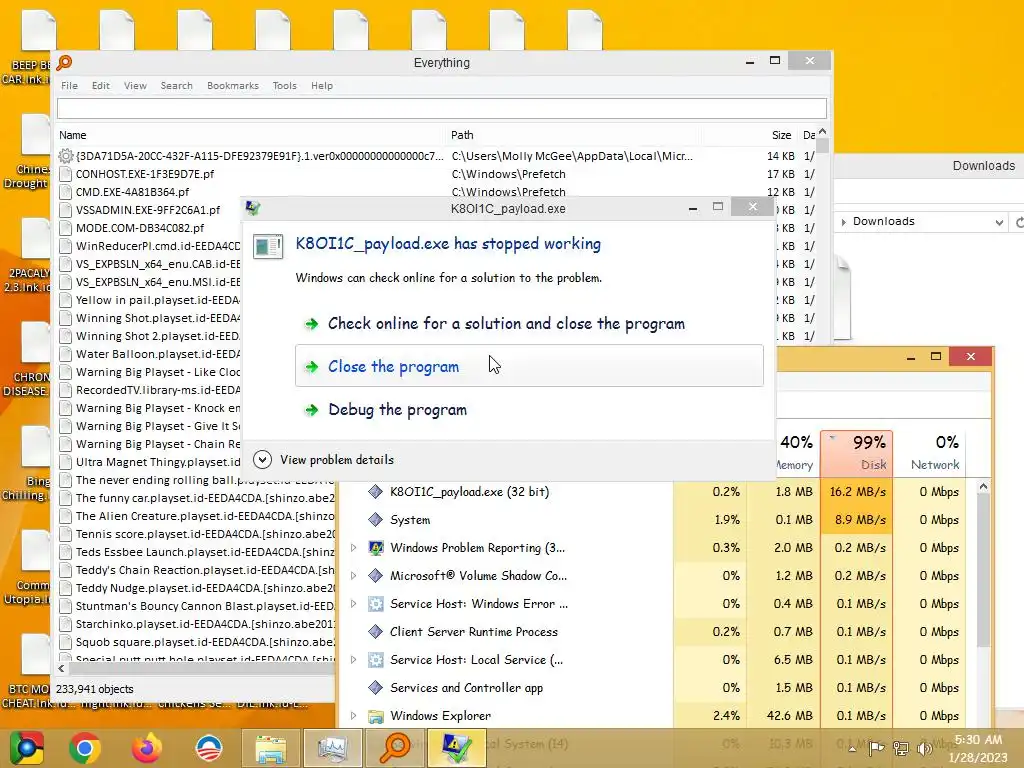The image size is (1024, 768).
Task: Open the Search menu in Everything
Action: tap(176, 86)
